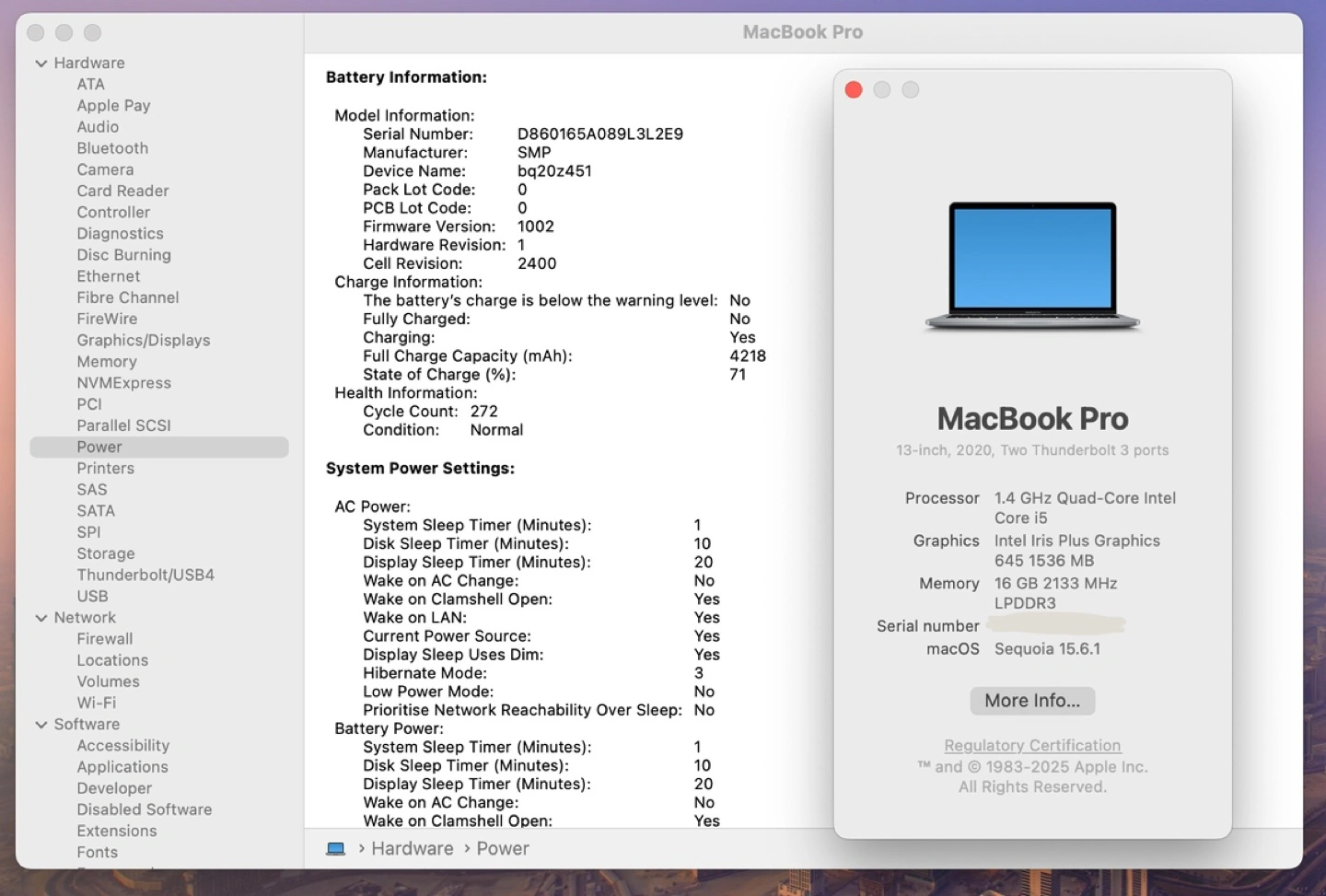Close the About This Mac window
Screen dimensions: 1326x896
click(x=854, y=89)
